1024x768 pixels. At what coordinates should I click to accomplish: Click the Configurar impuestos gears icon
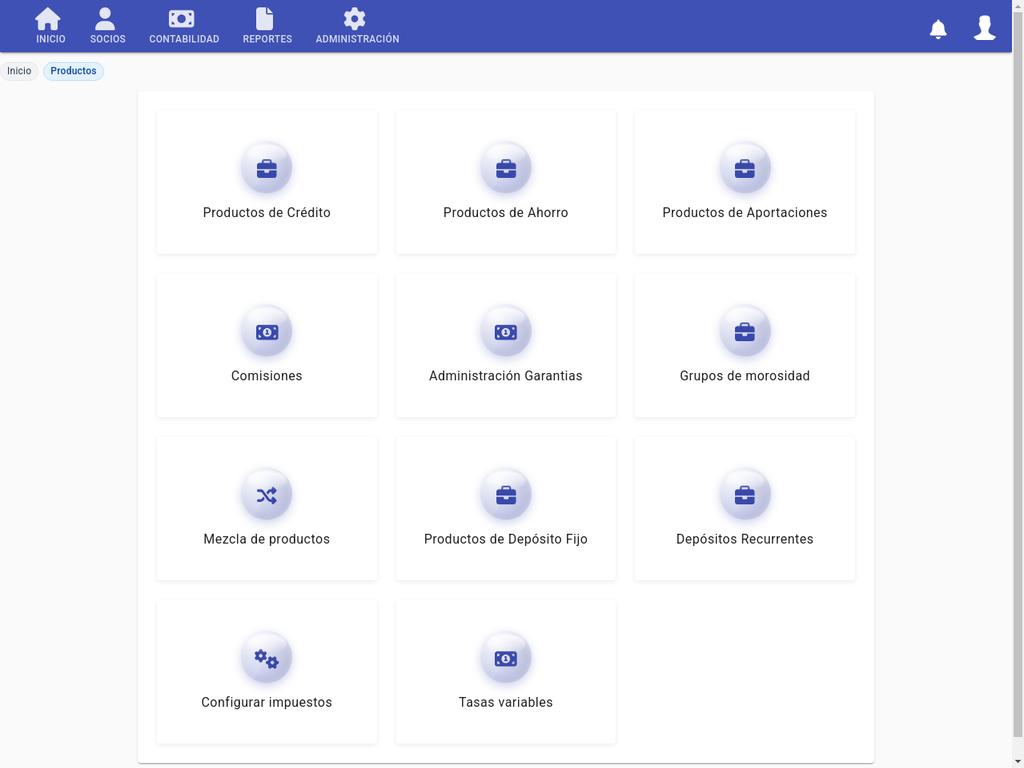click(266, 658)
